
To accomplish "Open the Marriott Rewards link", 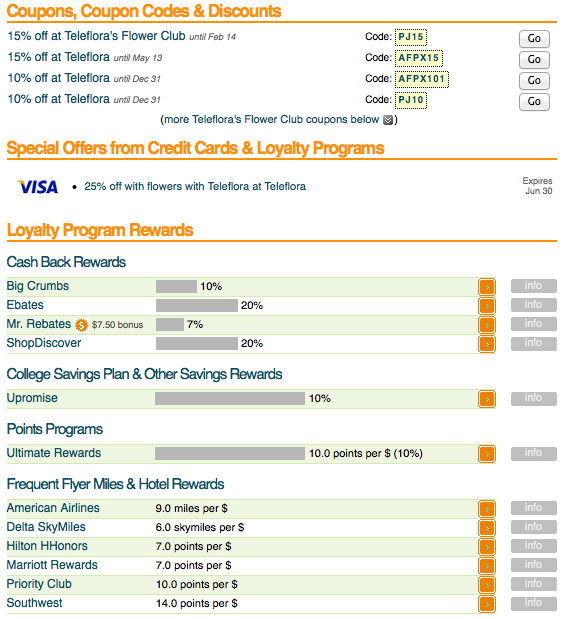I will click(x=52, y=565).
